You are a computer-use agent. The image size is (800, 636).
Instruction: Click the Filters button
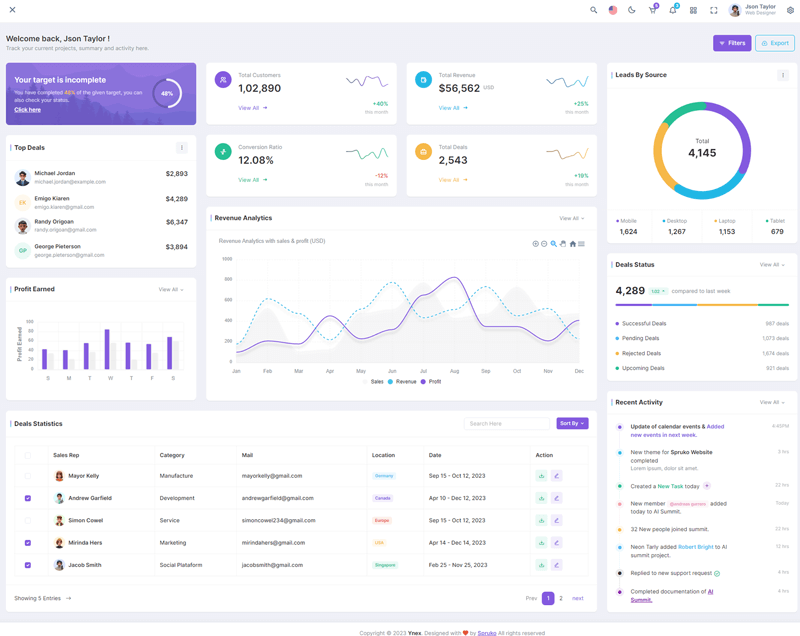(732, 43)
